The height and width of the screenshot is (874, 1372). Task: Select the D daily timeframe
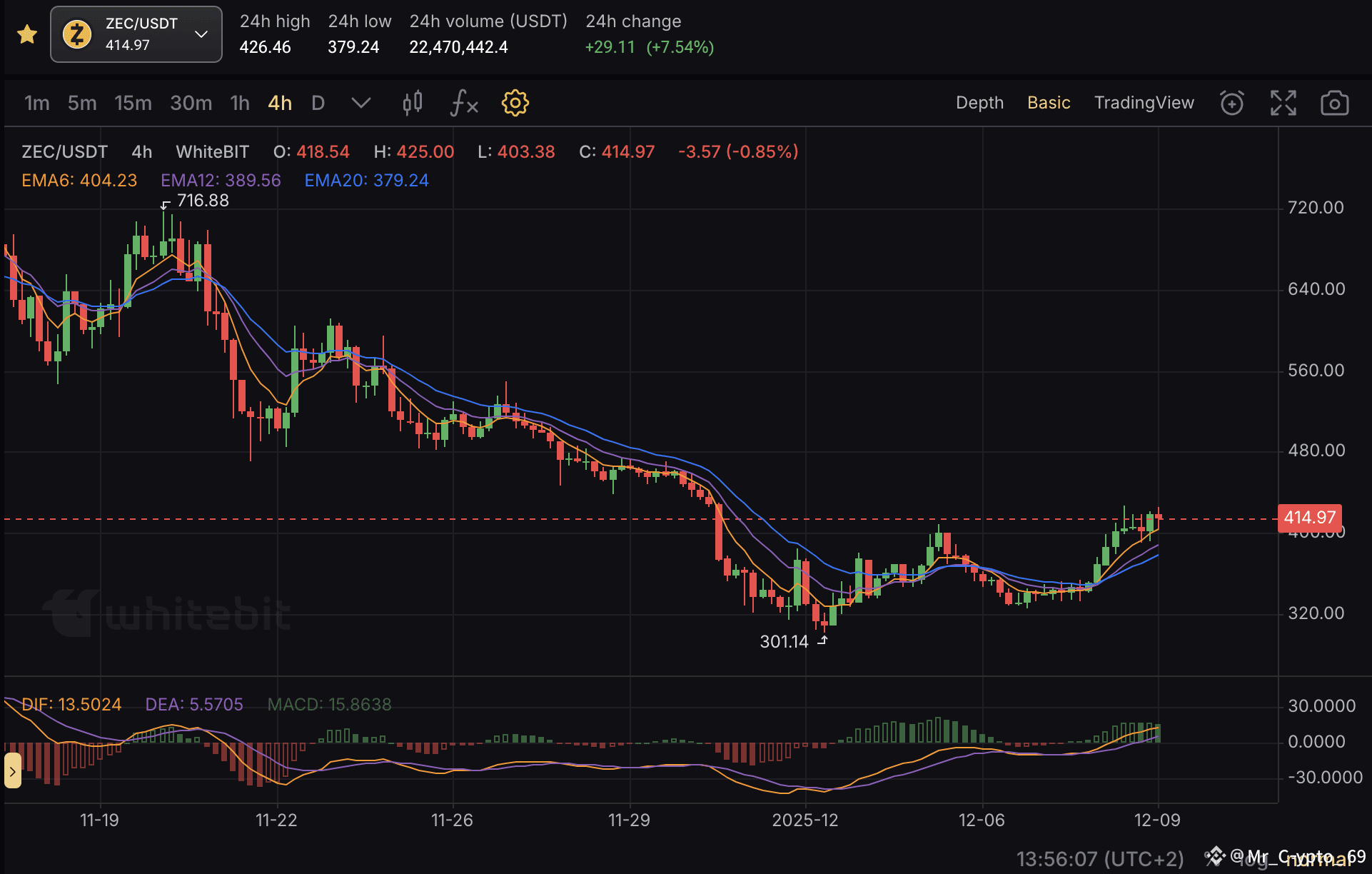coord(318,103)
